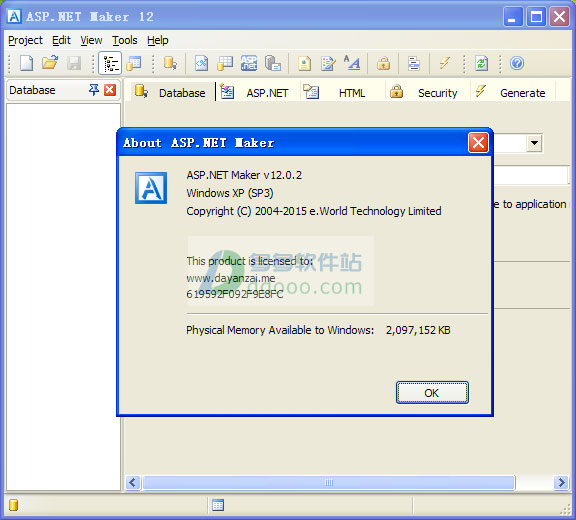Open the View menu

click(91, 40)
